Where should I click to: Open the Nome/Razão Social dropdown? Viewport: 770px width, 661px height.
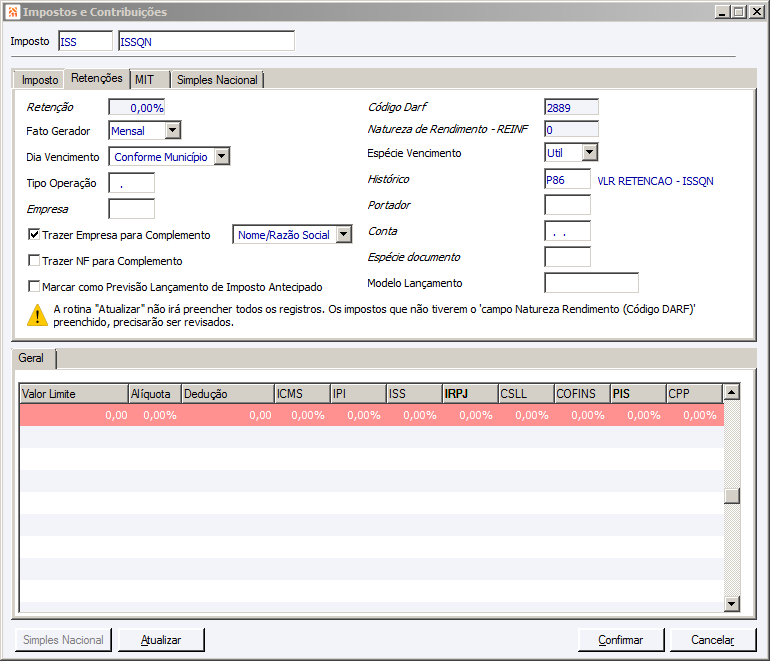click(344, 234)
